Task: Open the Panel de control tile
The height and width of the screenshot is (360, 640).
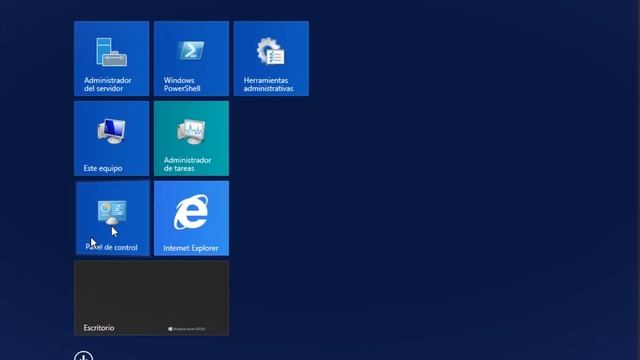Action: pos(113,218)
